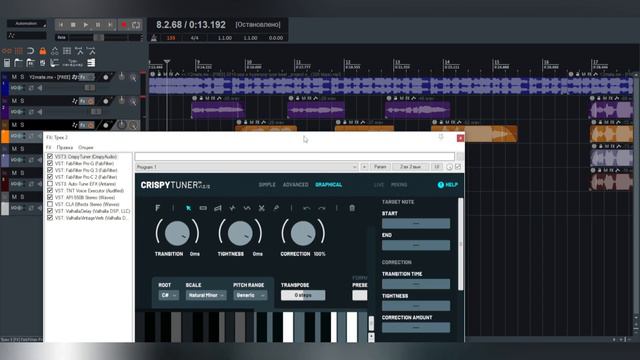Open the ROOT C# dropdown
Screen dimensions: 640x360
pos(168,295)
